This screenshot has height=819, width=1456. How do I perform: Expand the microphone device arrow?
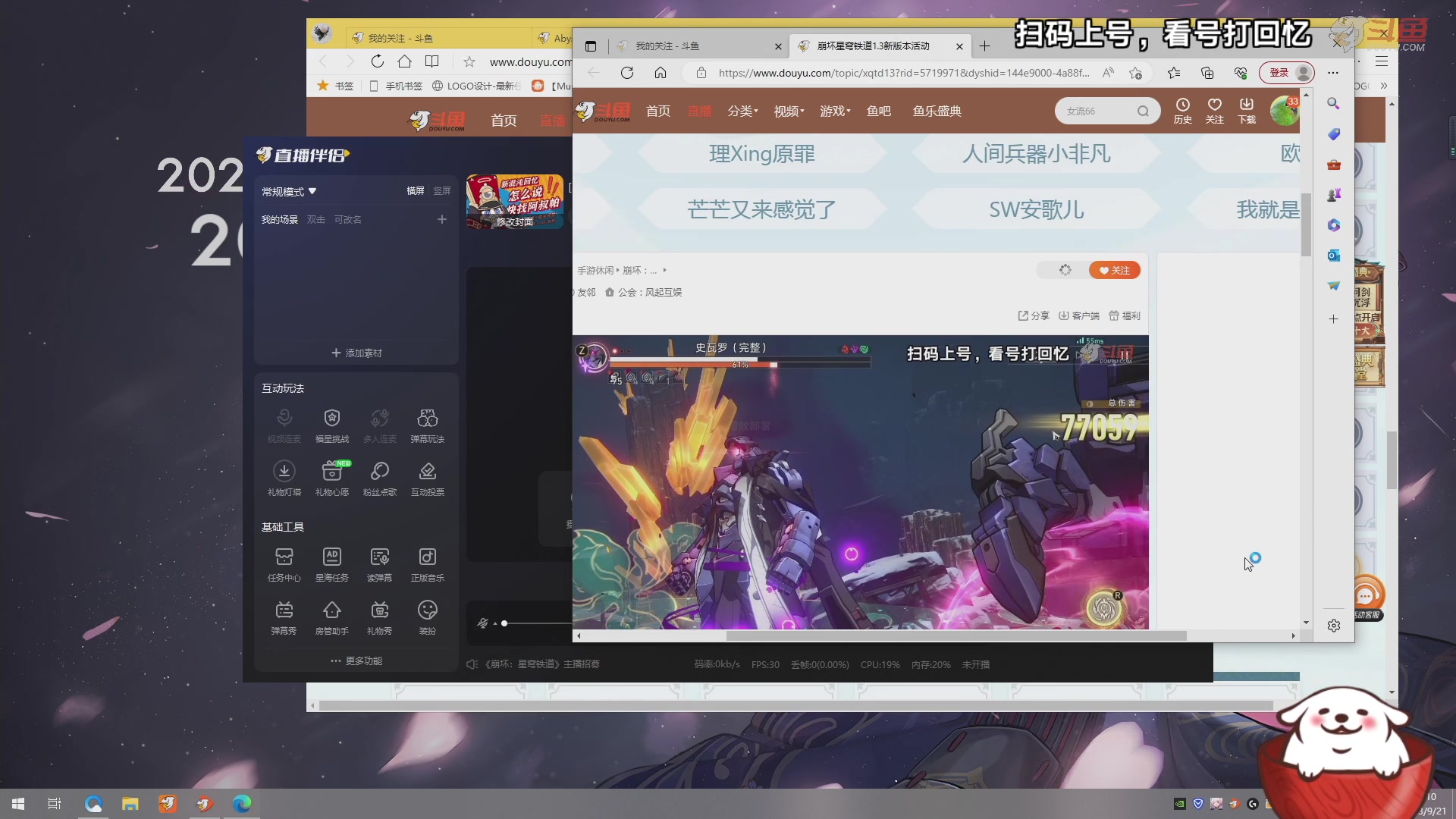click(x=495, y=623)
